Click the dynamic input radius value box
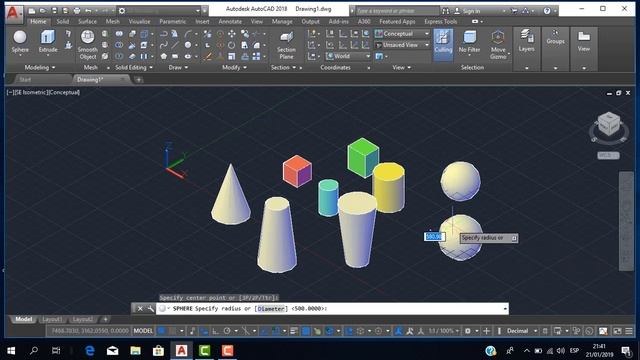 click(434, 237)
